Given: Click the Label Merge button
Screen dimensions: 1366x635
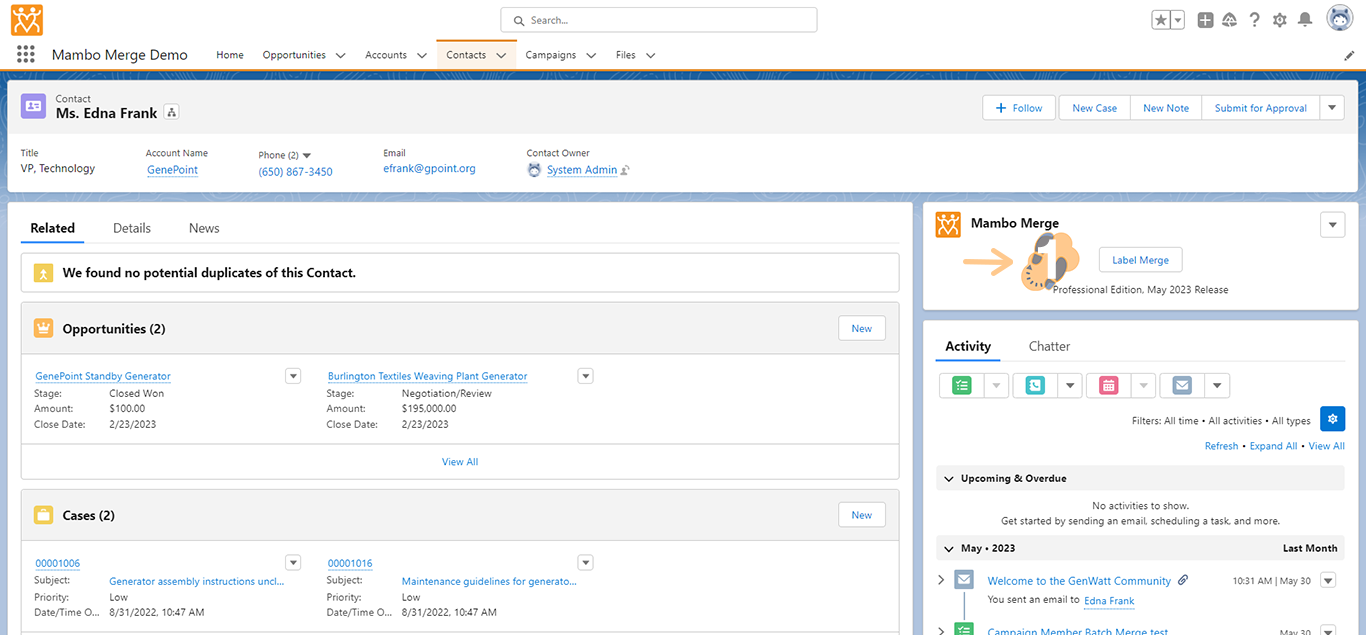Looking at the screenshot, I should click(x=1140, y=260).
